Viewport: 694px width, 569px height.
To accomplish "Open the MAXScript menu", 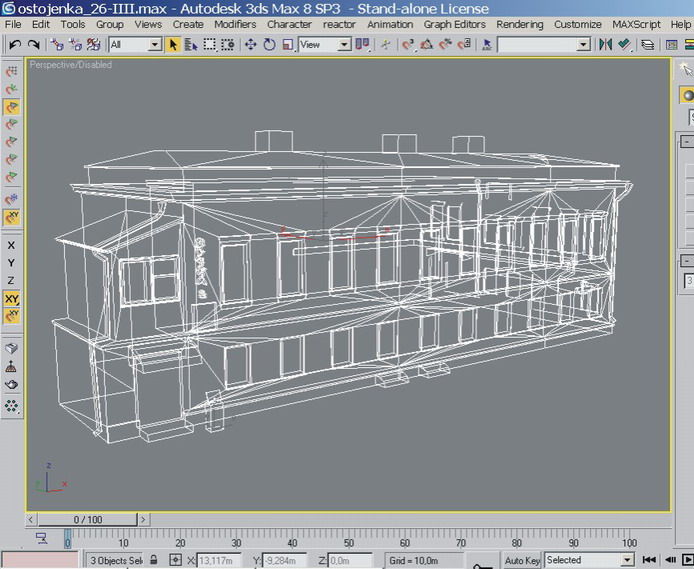I will (x=636, y=24).
